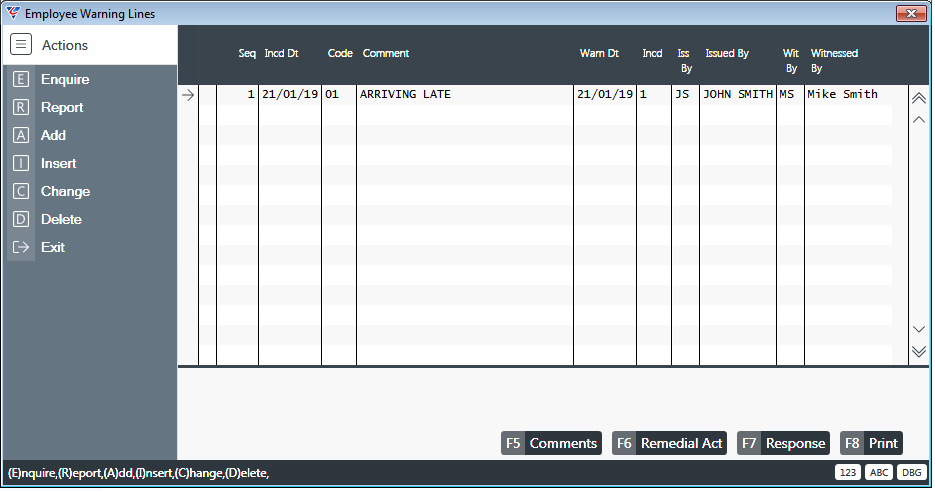
Task: Select the JOHN SMITH issued by cell
Action: tap(738, 94)
